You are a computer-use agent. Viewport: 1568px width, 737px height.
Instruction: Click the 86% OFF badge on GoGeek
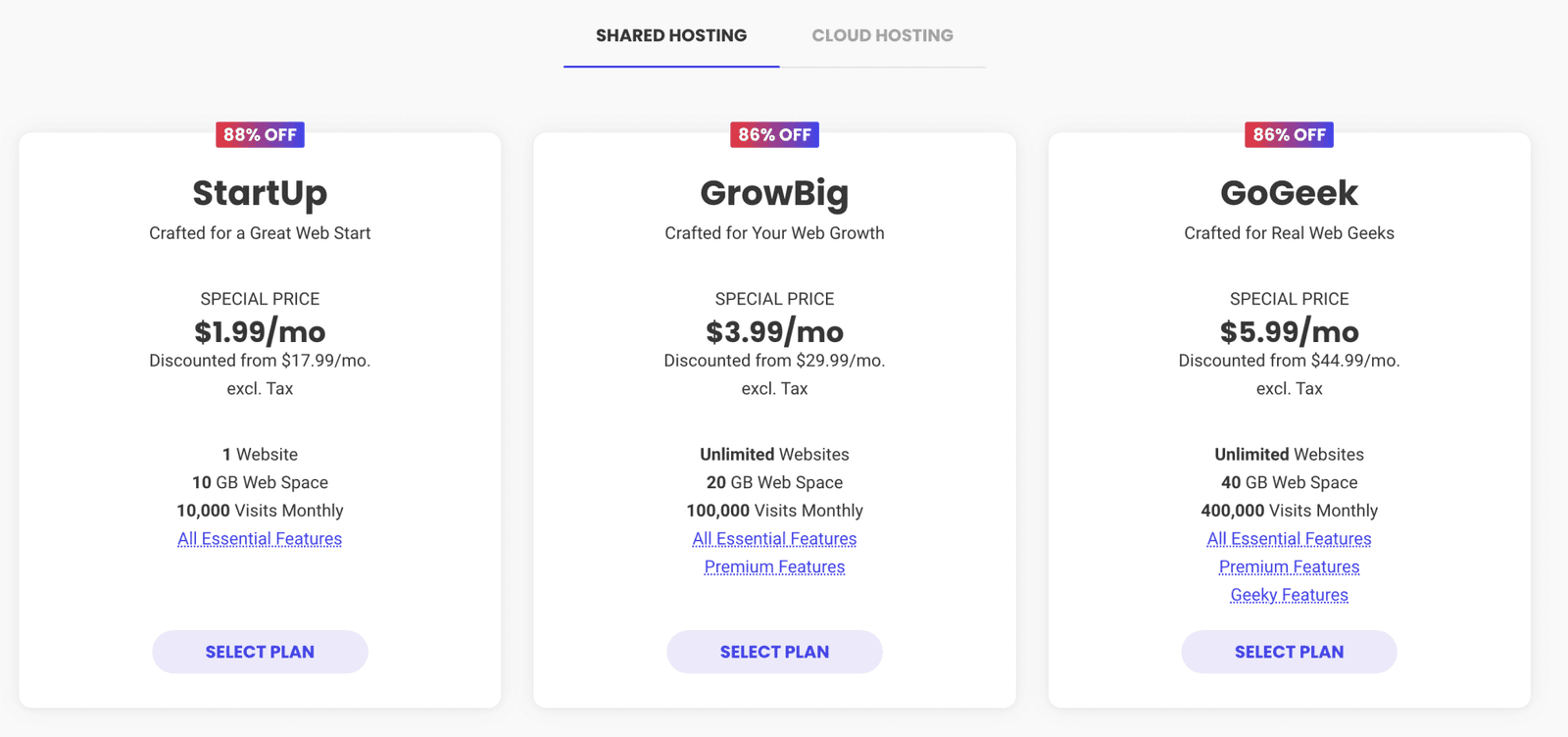(x=1289, y=134)
